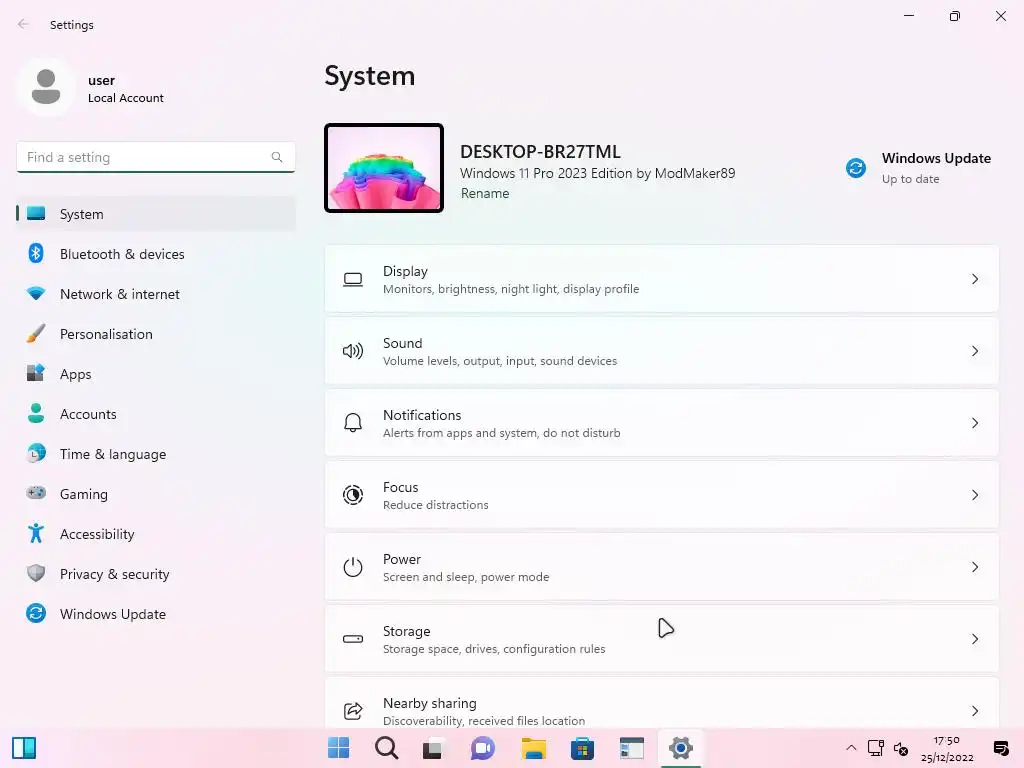
Task: Go back with the Settings back arrow
Action: click(x=24, y=24)
